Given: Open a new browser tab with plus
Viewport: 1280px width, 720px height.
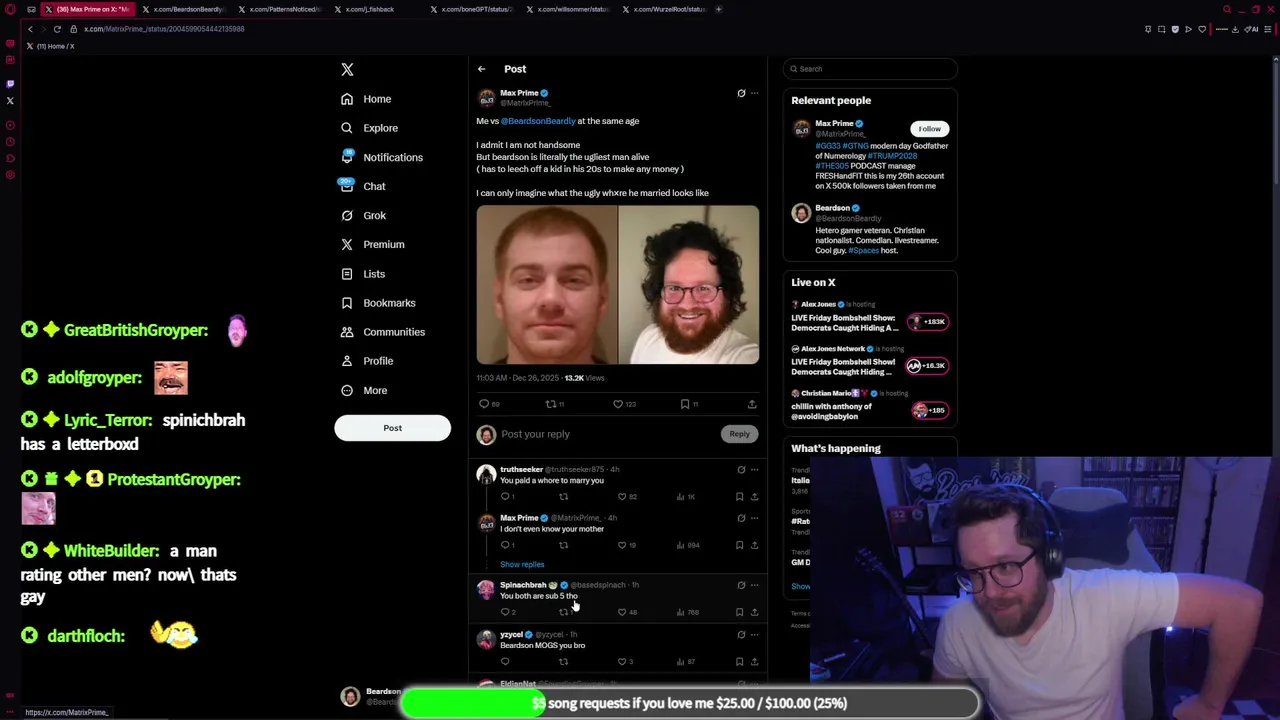Looking at the screenshot, I should (718, 9).
